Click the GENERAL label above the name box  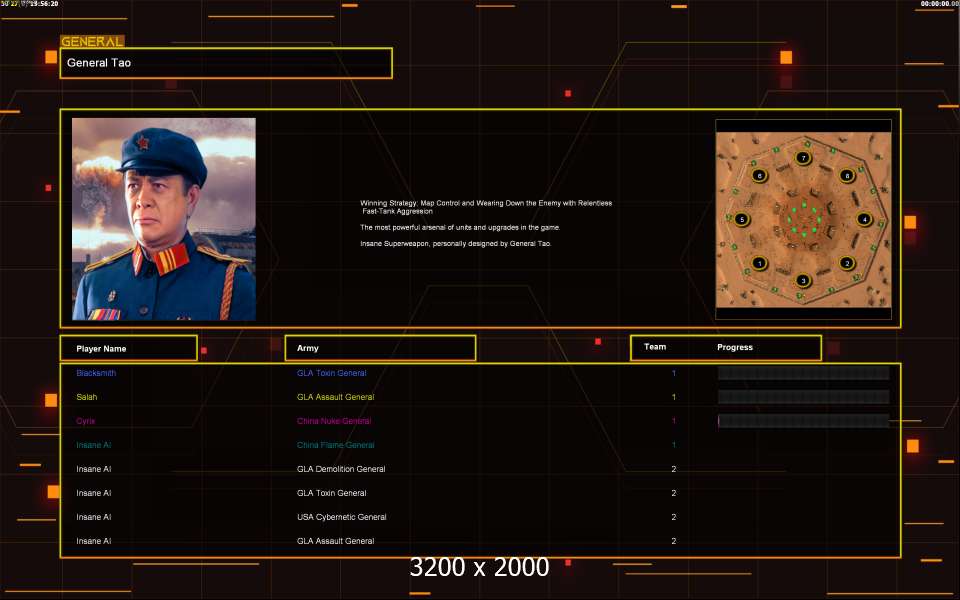92,41
